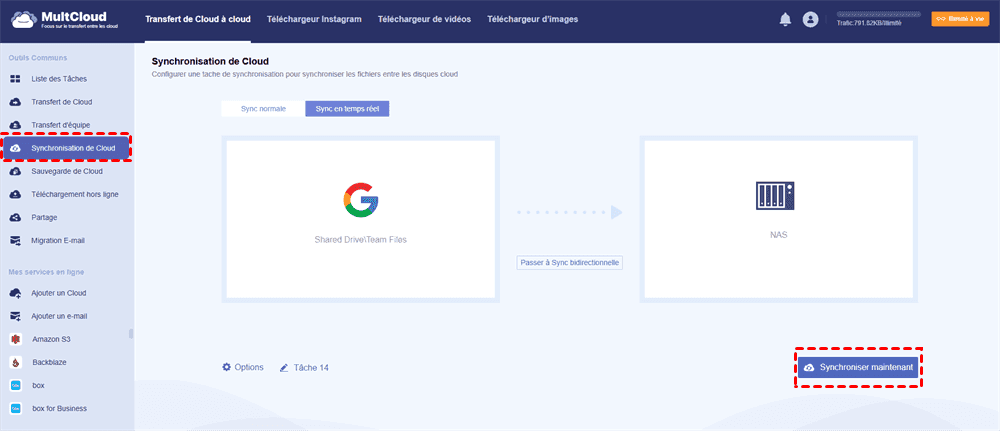
Task: Select the Sync en temps réel mode
Action: [x=348, y=109]
